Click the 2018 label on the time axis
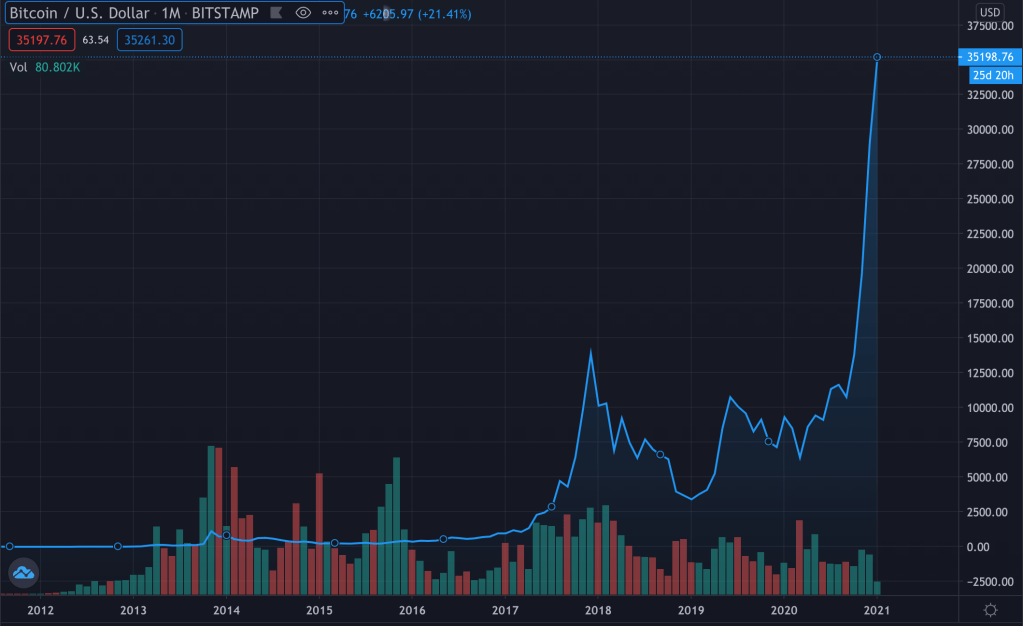Screen dimensions: 1023x626 (x=598, y=610)
